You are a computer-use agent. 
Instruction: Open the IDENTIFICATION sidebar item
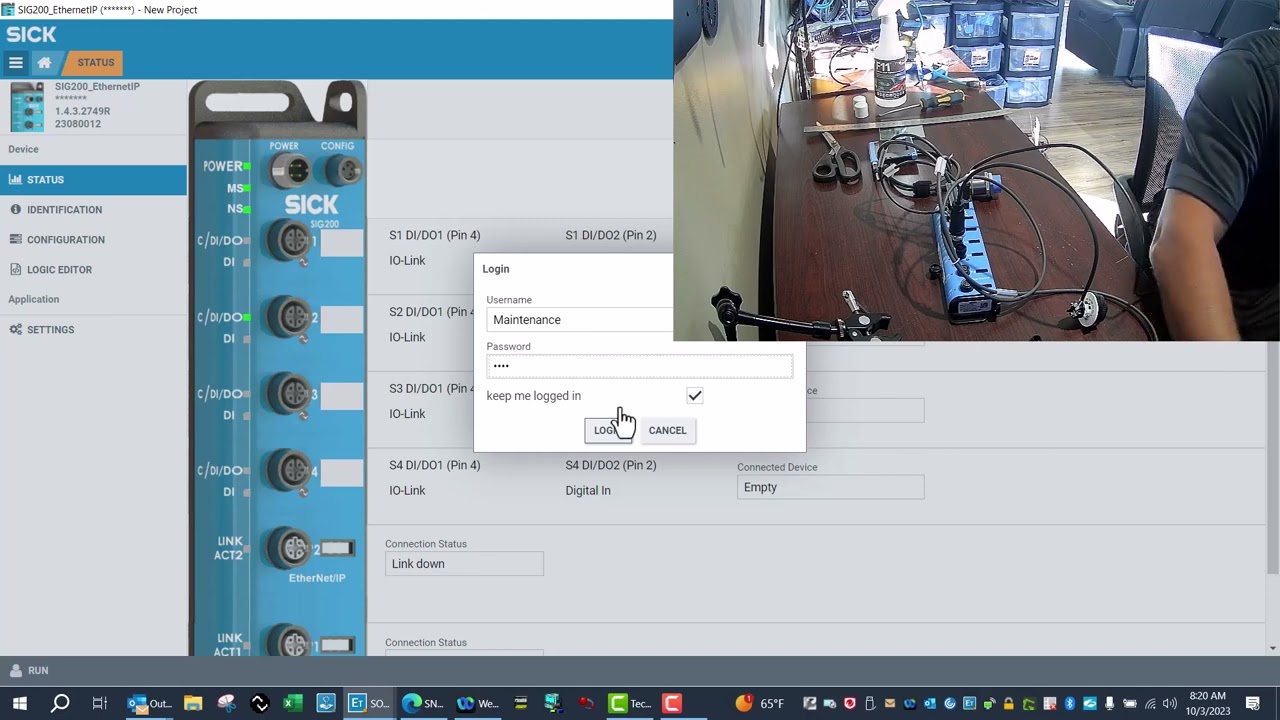[93, 210]
